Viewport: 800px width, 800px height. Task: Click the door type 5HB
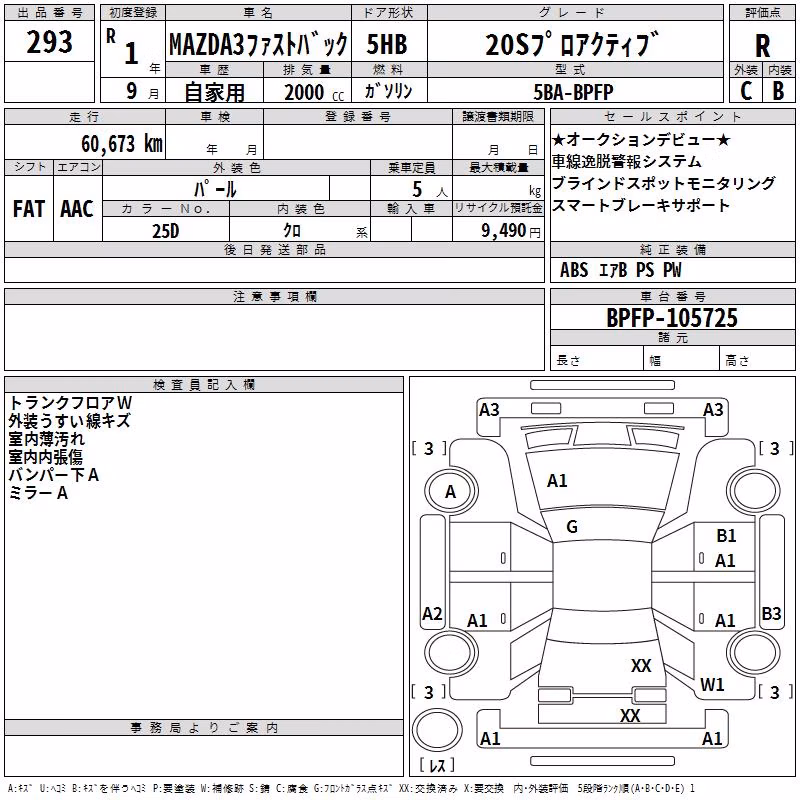[387, 44]
